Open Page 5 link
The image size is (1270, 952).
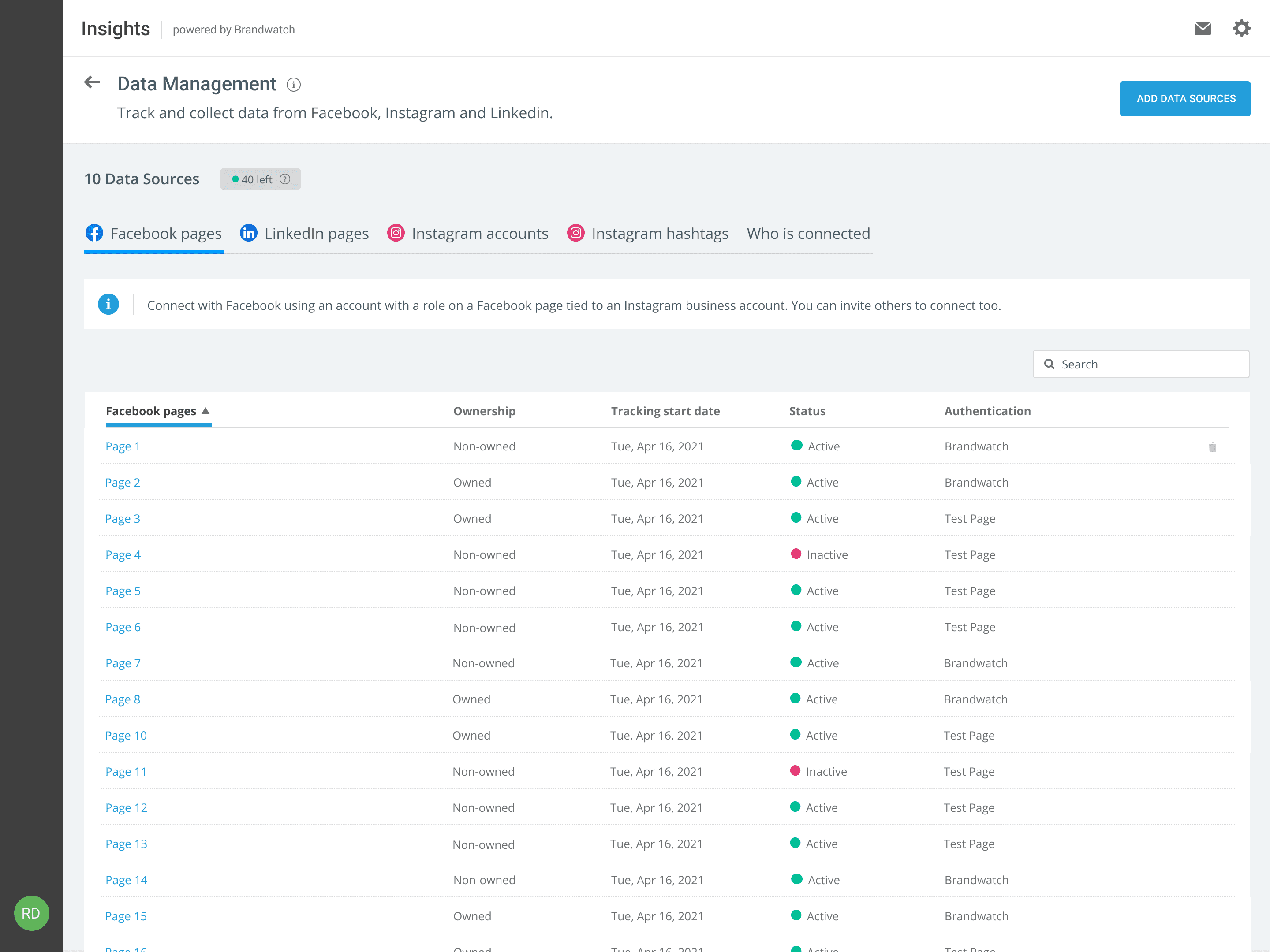123,591
